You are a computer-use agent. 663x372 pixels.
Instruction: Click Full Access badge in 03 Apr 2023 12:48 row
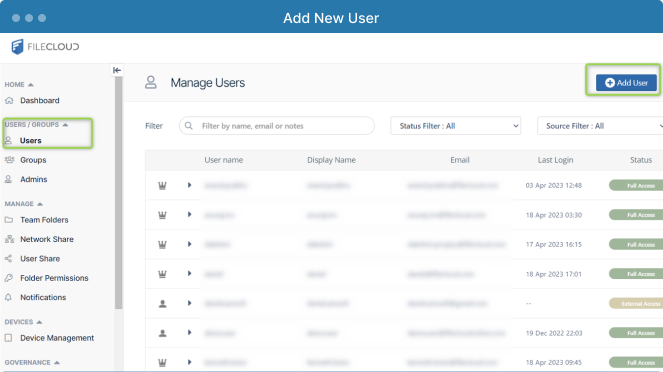click(x=636, y=185)
